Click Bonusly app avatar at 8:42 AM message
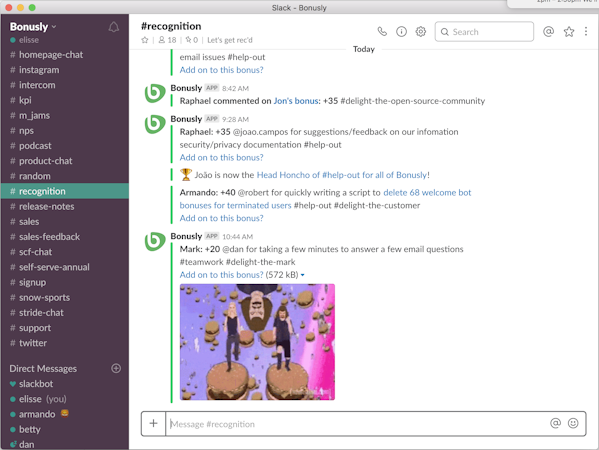The image size is (599, 450). [155, 94]
